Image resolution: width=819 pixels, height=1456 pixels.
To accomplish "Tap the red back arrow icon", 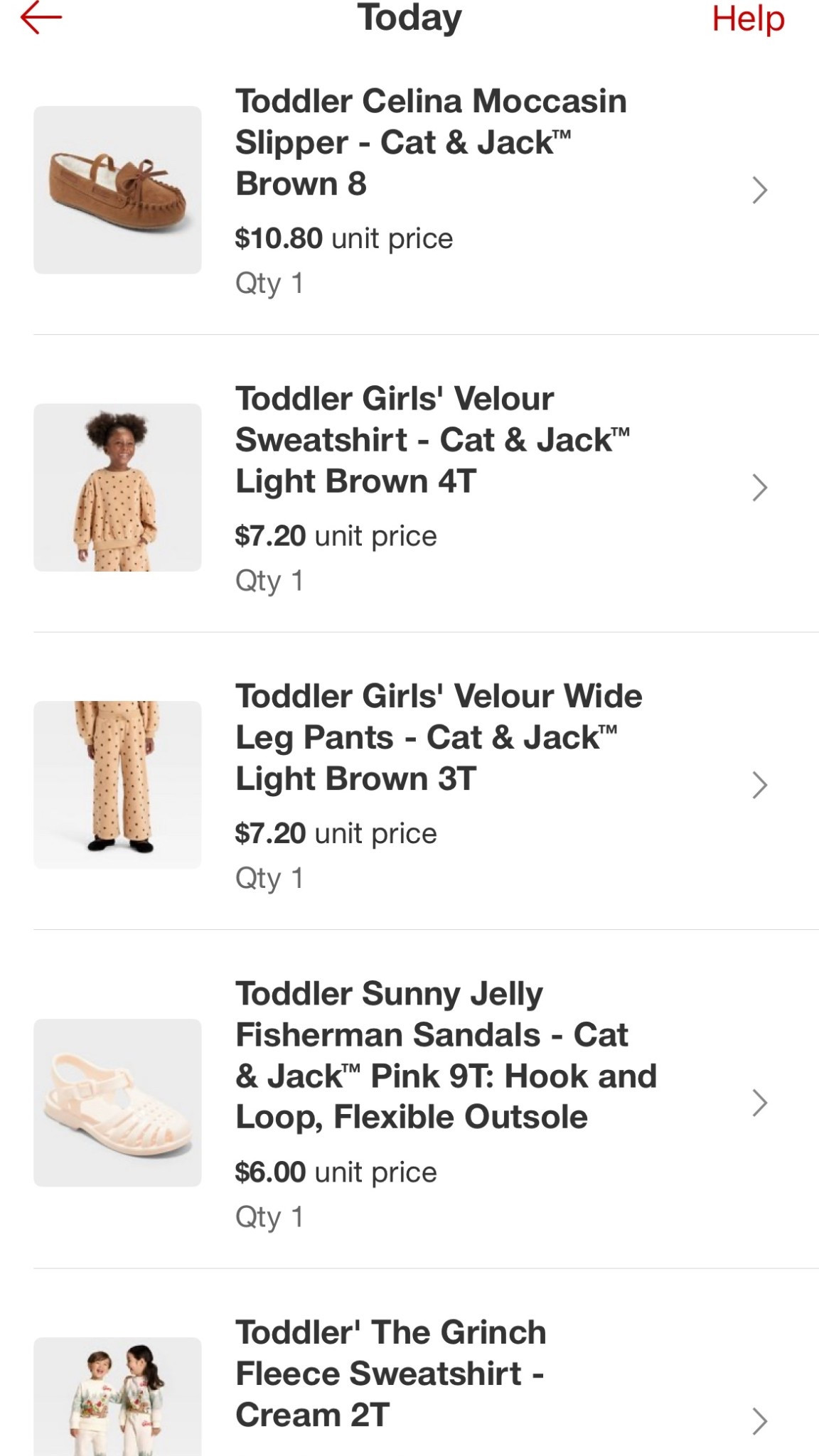I will click(41, 18).
